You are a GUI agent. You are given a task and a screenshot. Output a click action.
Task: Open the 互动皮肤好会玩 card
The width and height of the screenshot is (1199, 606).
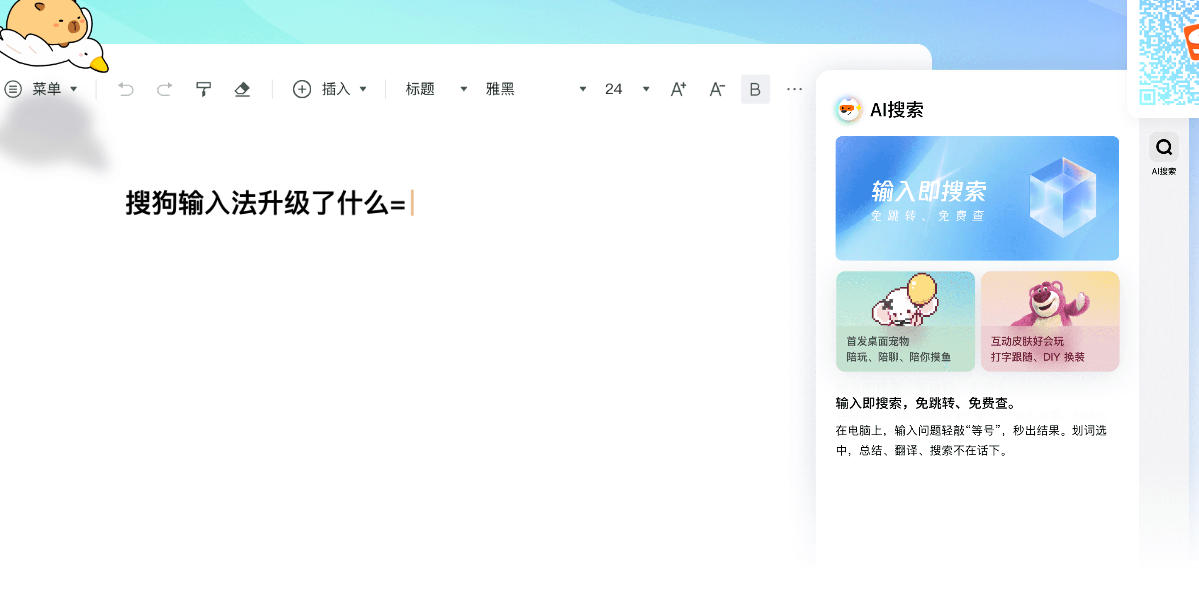click(1049, 321)
